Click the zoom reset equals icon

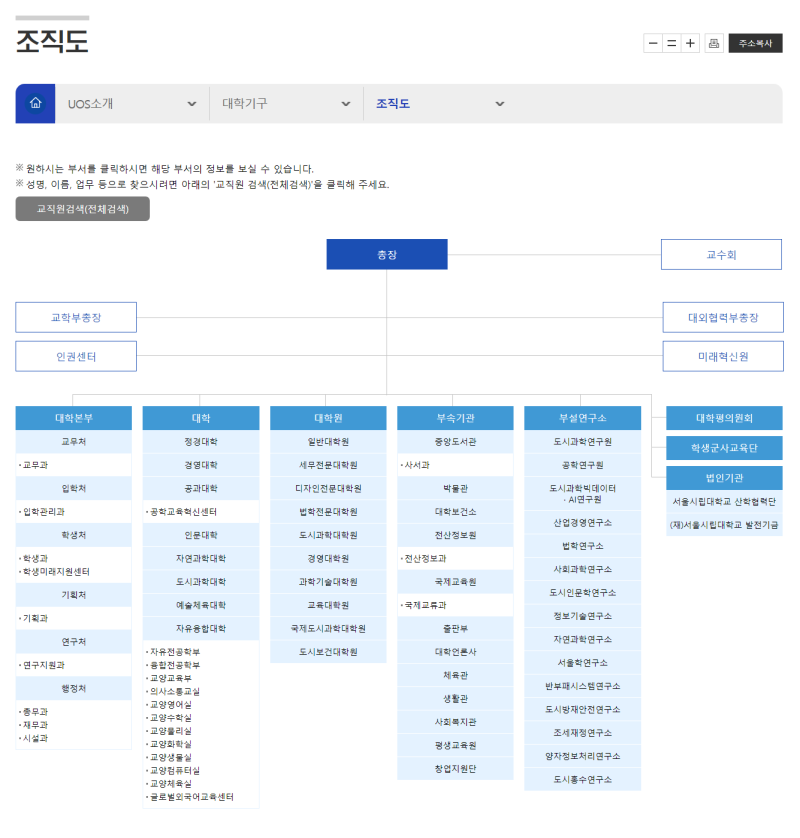(672, 44)
